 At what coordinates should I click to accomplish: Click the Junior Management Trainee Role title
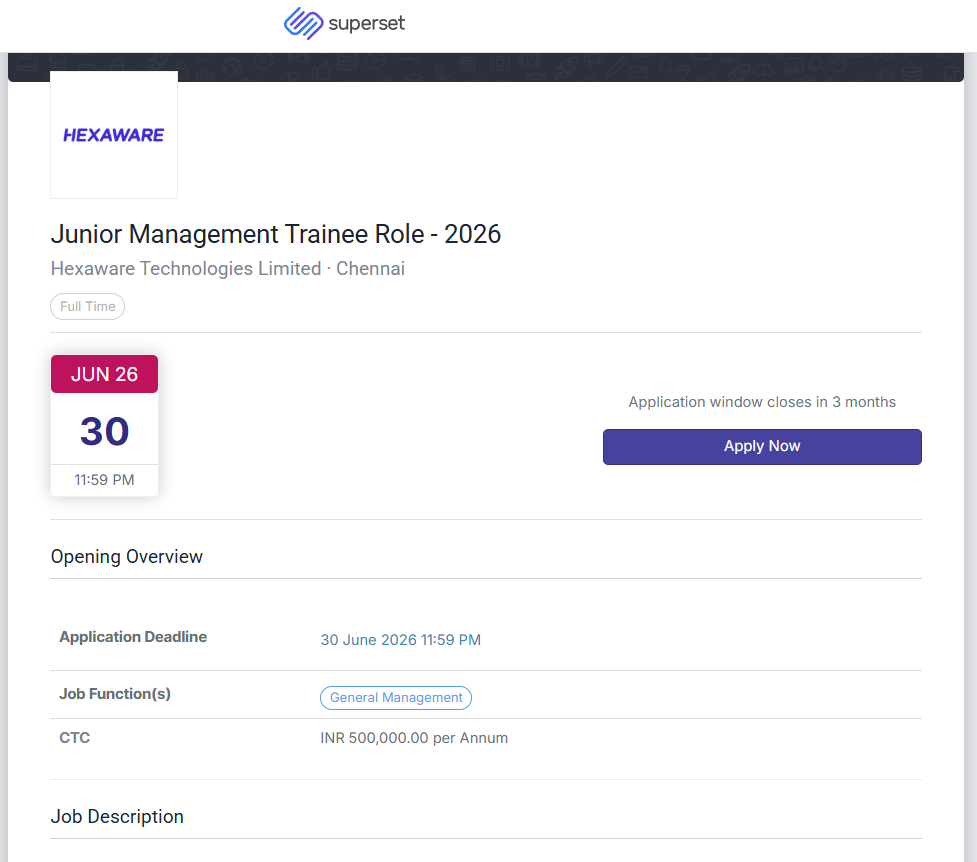(276, 234)
